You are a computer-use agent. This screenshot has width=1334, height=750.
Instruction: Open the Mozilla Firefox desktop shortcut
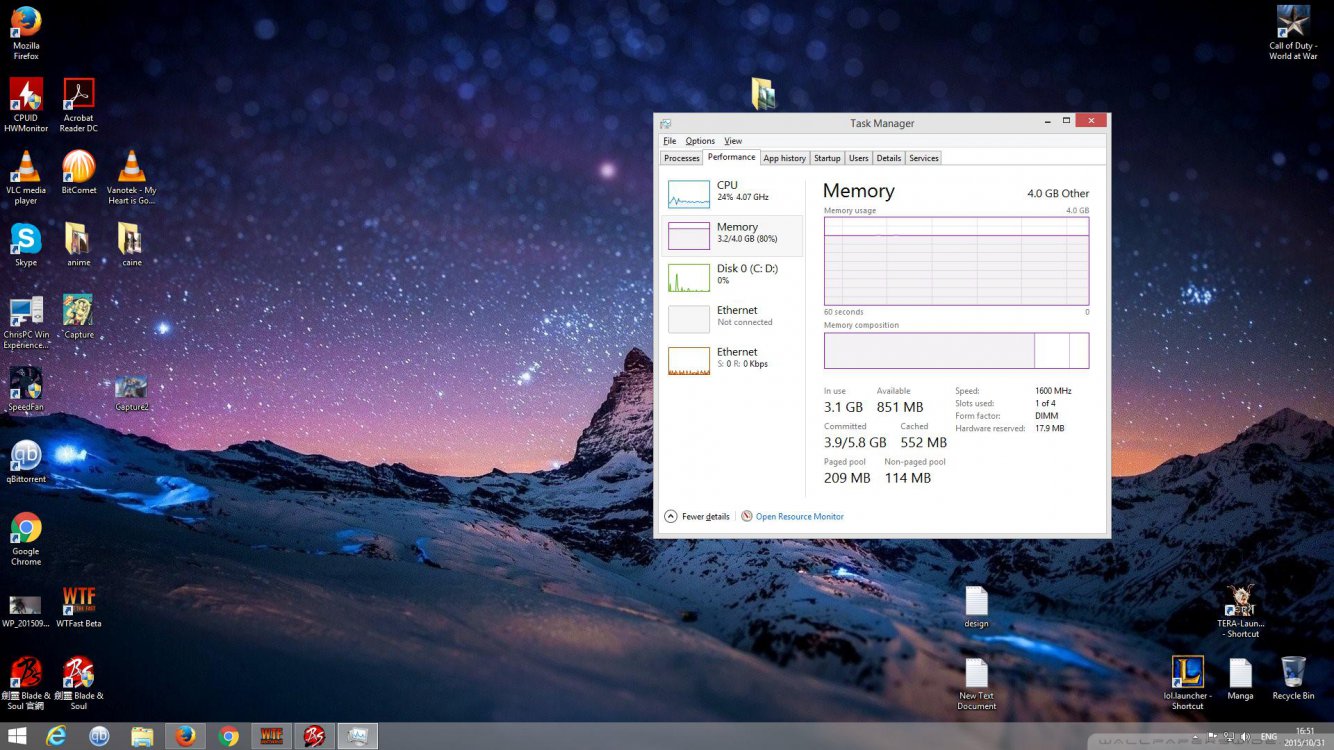[x=26, y=32]
